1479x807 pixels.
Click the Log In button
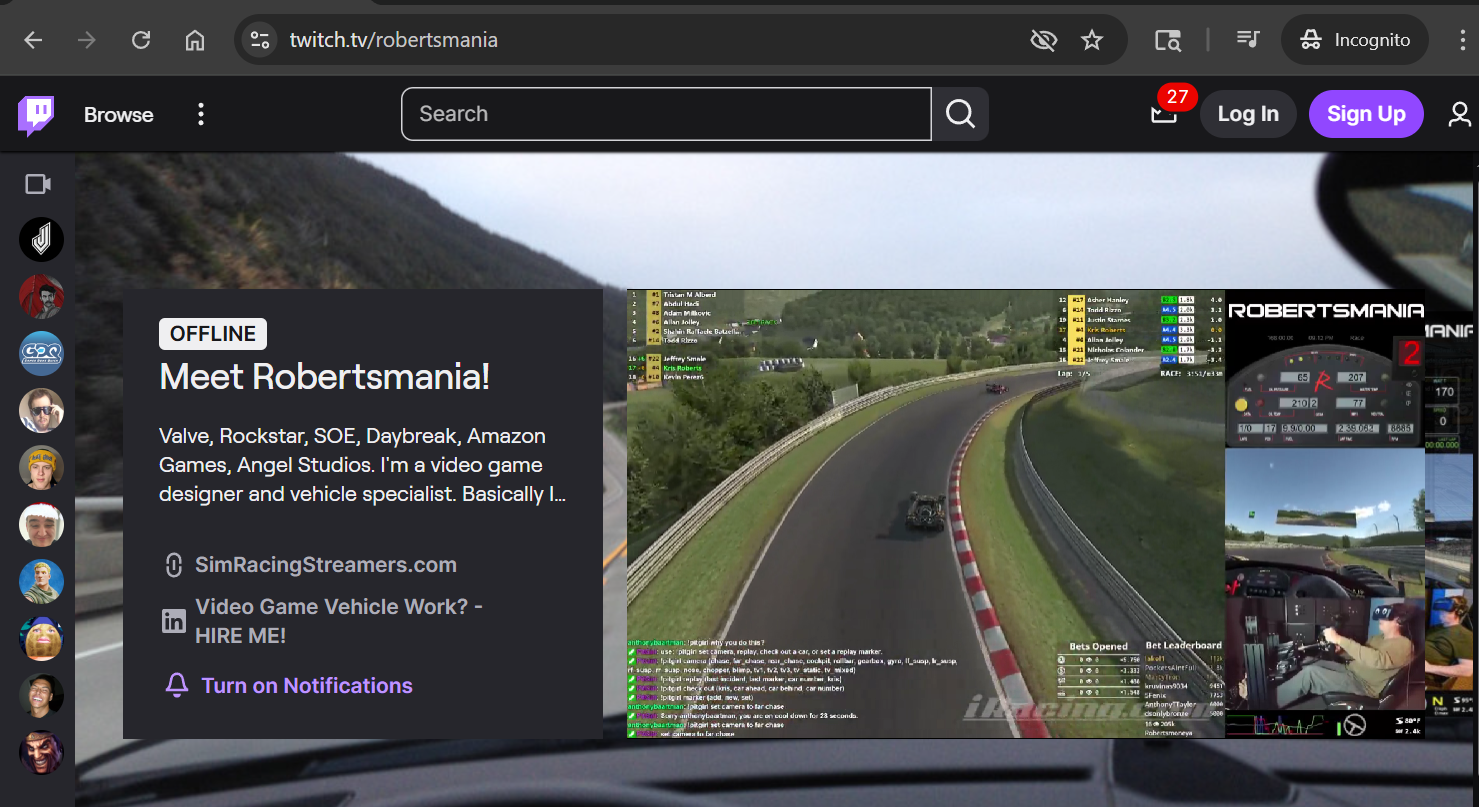click(1247, 114)
